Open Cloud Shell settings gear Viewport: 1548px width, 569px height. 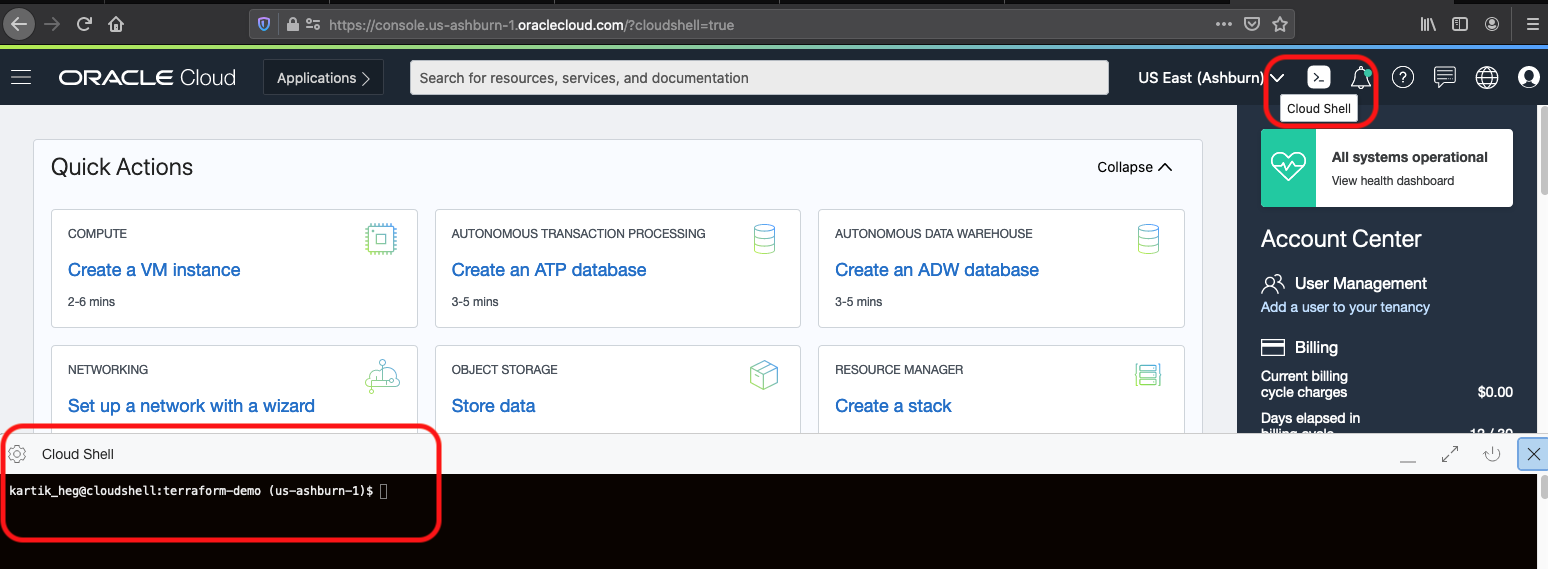pyautogui.click(x=17, y=454)
